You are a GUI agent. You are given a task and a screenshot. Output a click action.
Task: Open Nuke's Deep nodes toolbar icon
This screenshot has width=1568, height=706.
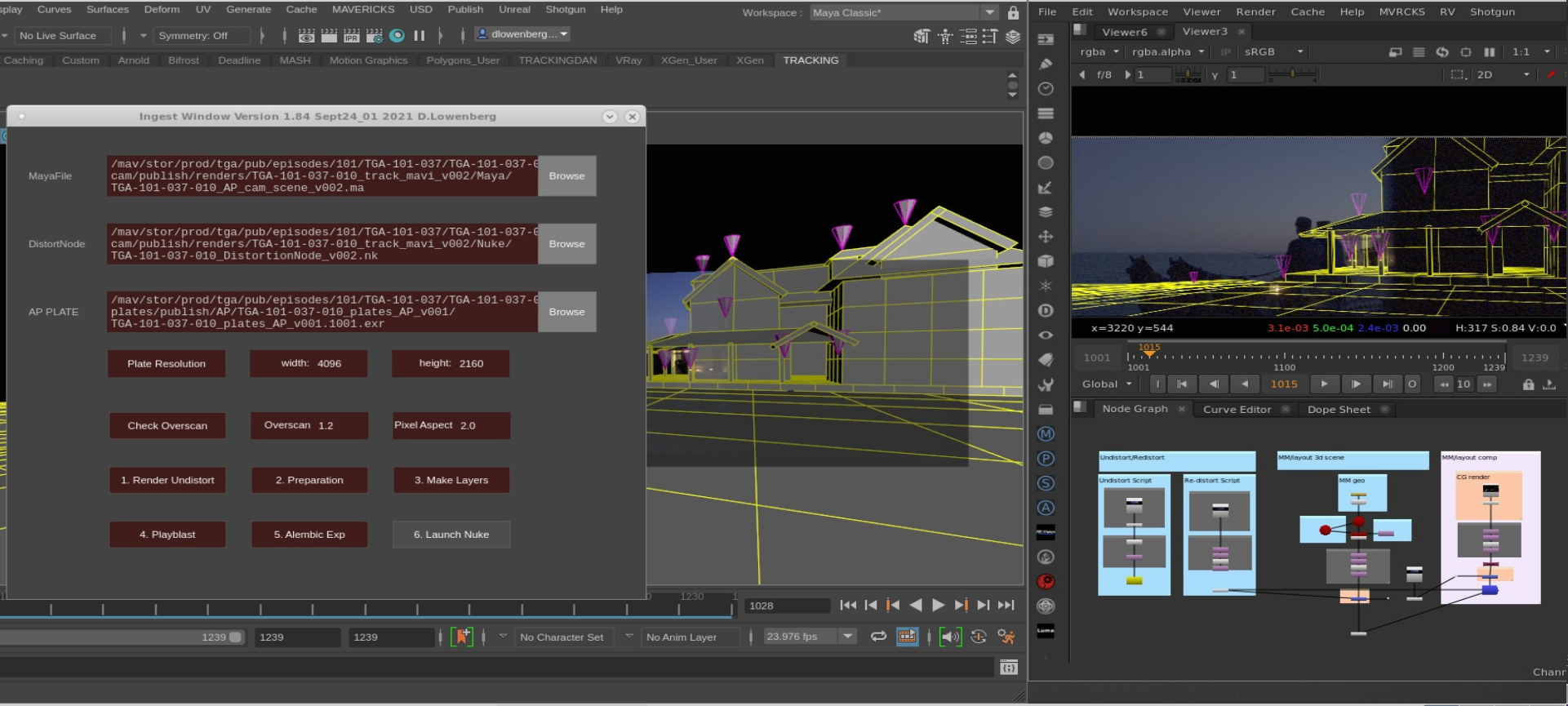(1046, 311)
